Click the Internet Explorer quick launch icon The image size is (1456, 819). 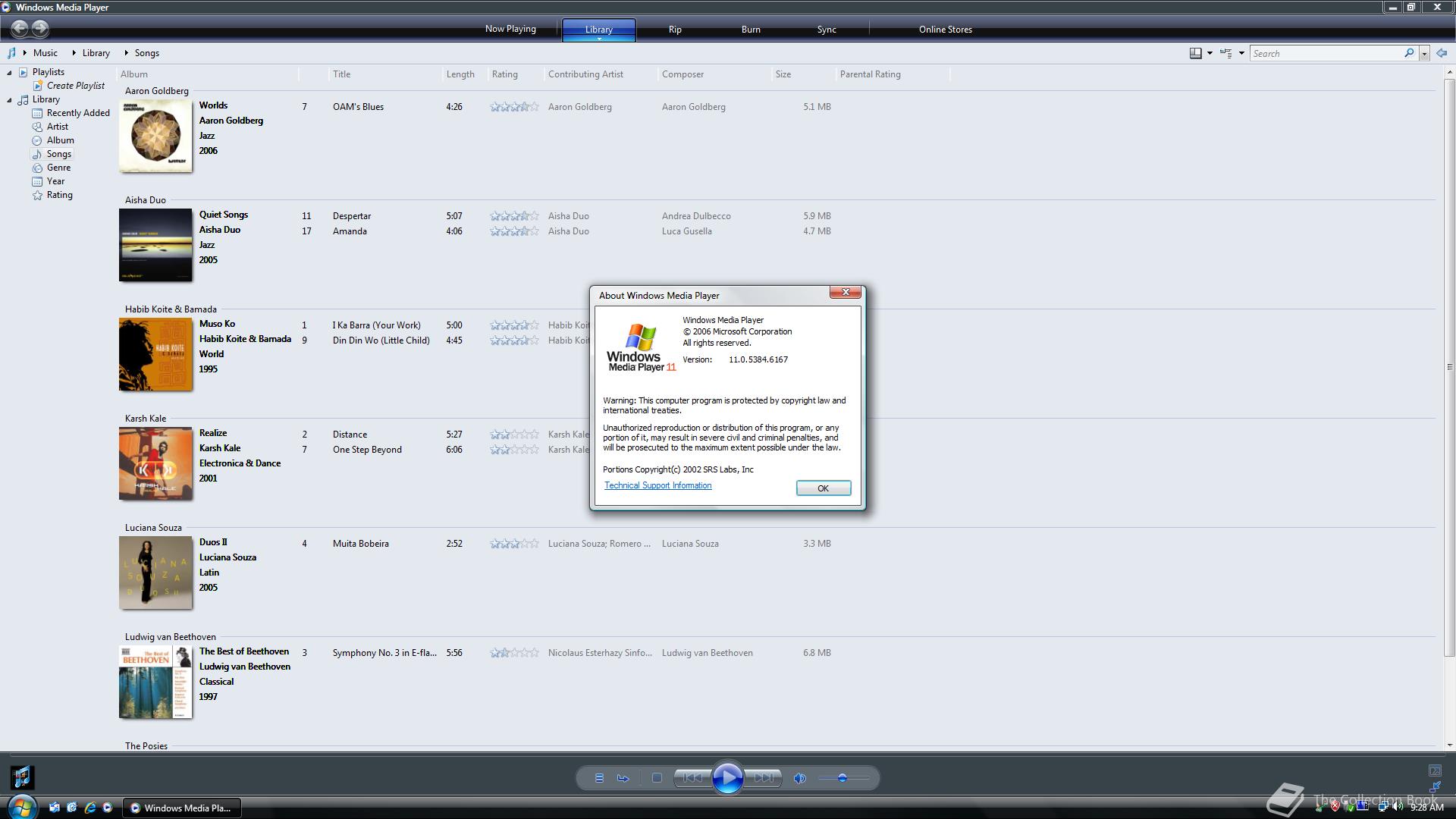(x=89, y=808)
